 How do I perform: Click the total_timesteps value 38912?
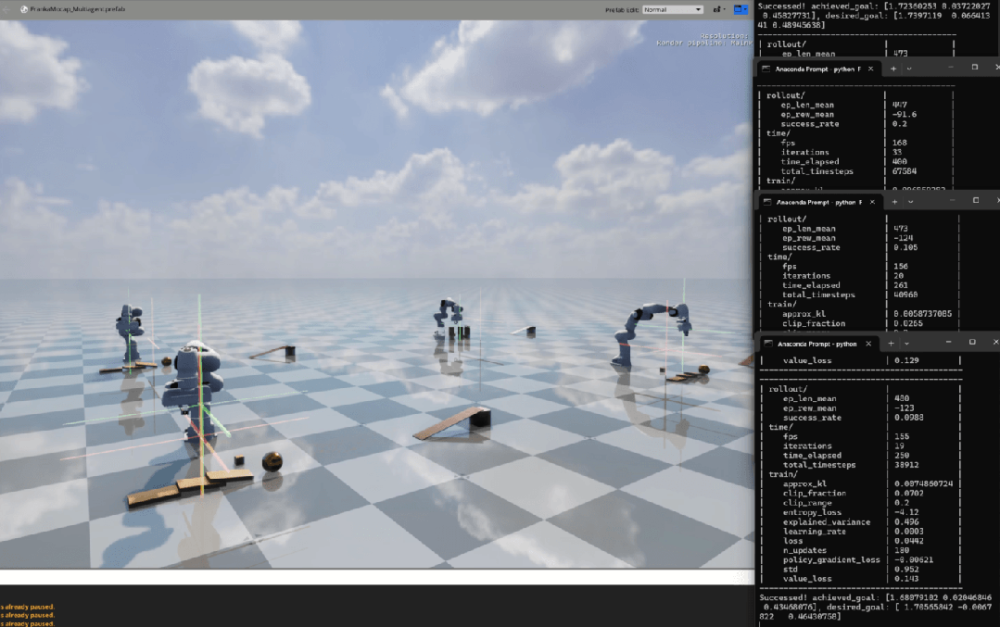pos(906,465)
